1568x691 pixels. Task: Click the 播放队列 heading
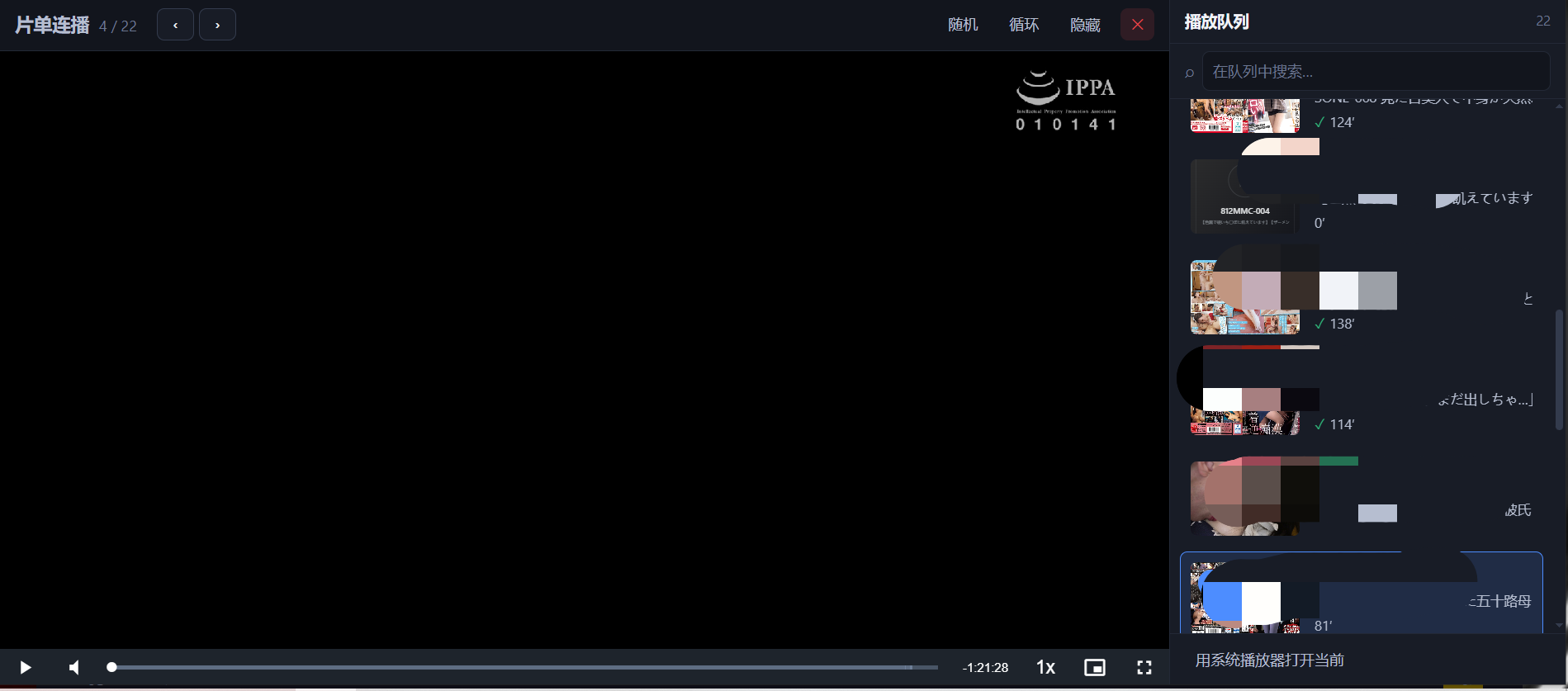tap(1216, 22)
